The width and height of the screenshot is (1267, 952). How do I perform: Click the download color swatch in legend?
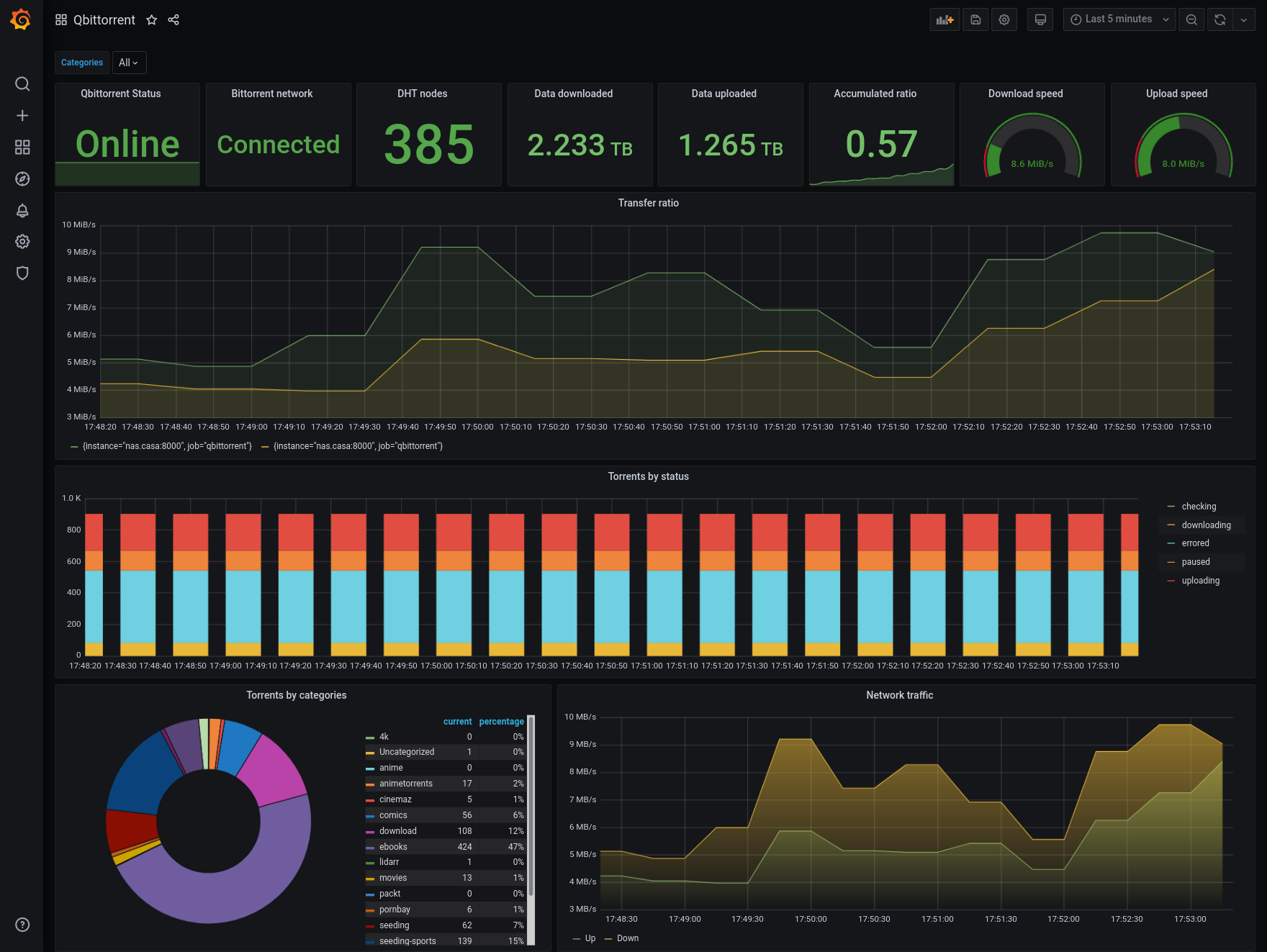click(x=370, y=832)
